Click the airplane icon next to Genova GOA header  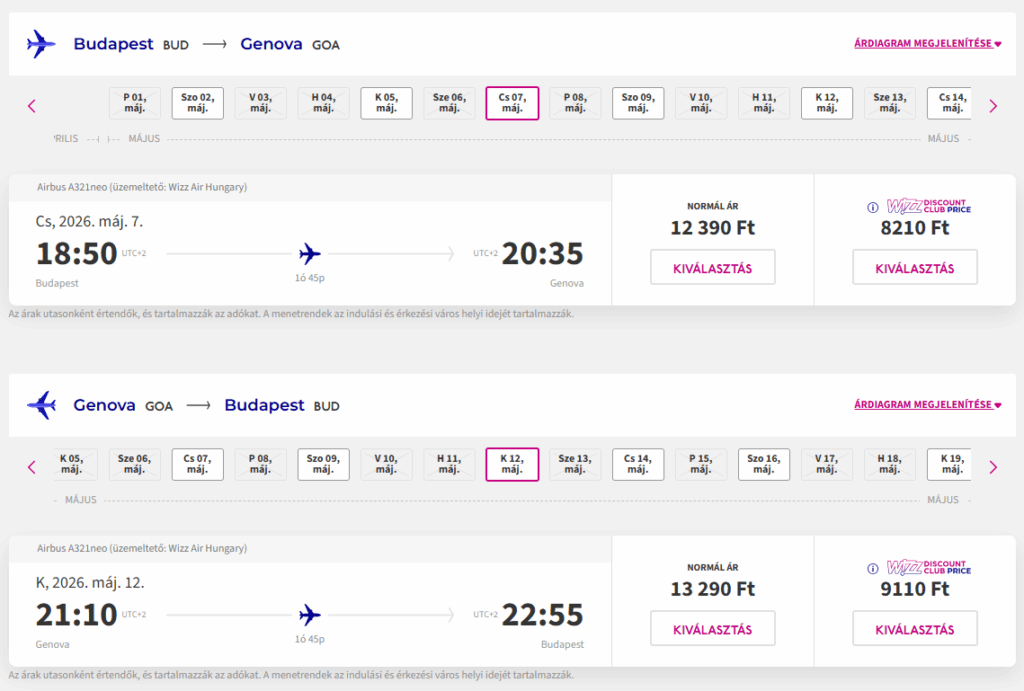tap(41, 405)
